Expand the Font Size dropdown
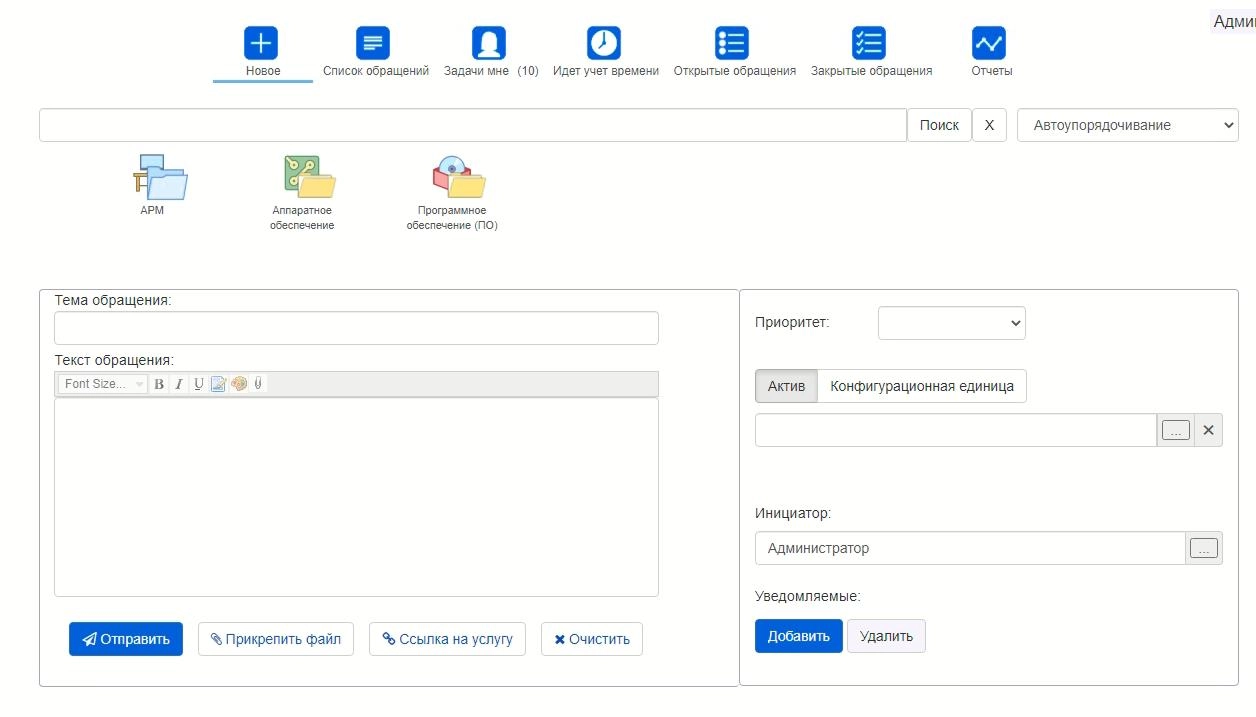This screenshot has height=717, width=1256. click(103, 384)
